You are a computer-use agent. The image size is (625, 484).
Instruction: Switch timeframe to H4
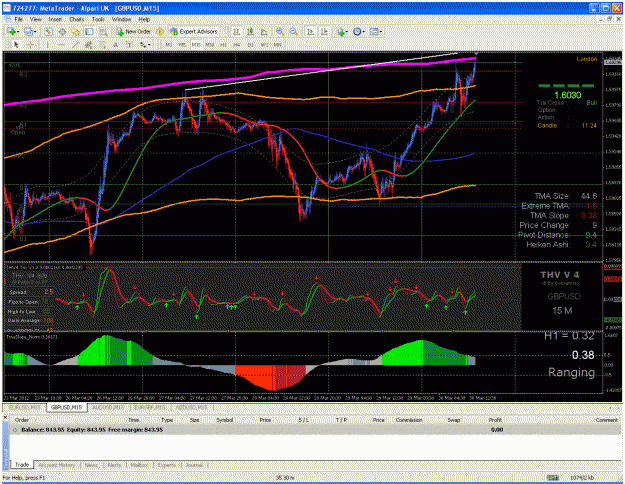[x=237, y=45]
